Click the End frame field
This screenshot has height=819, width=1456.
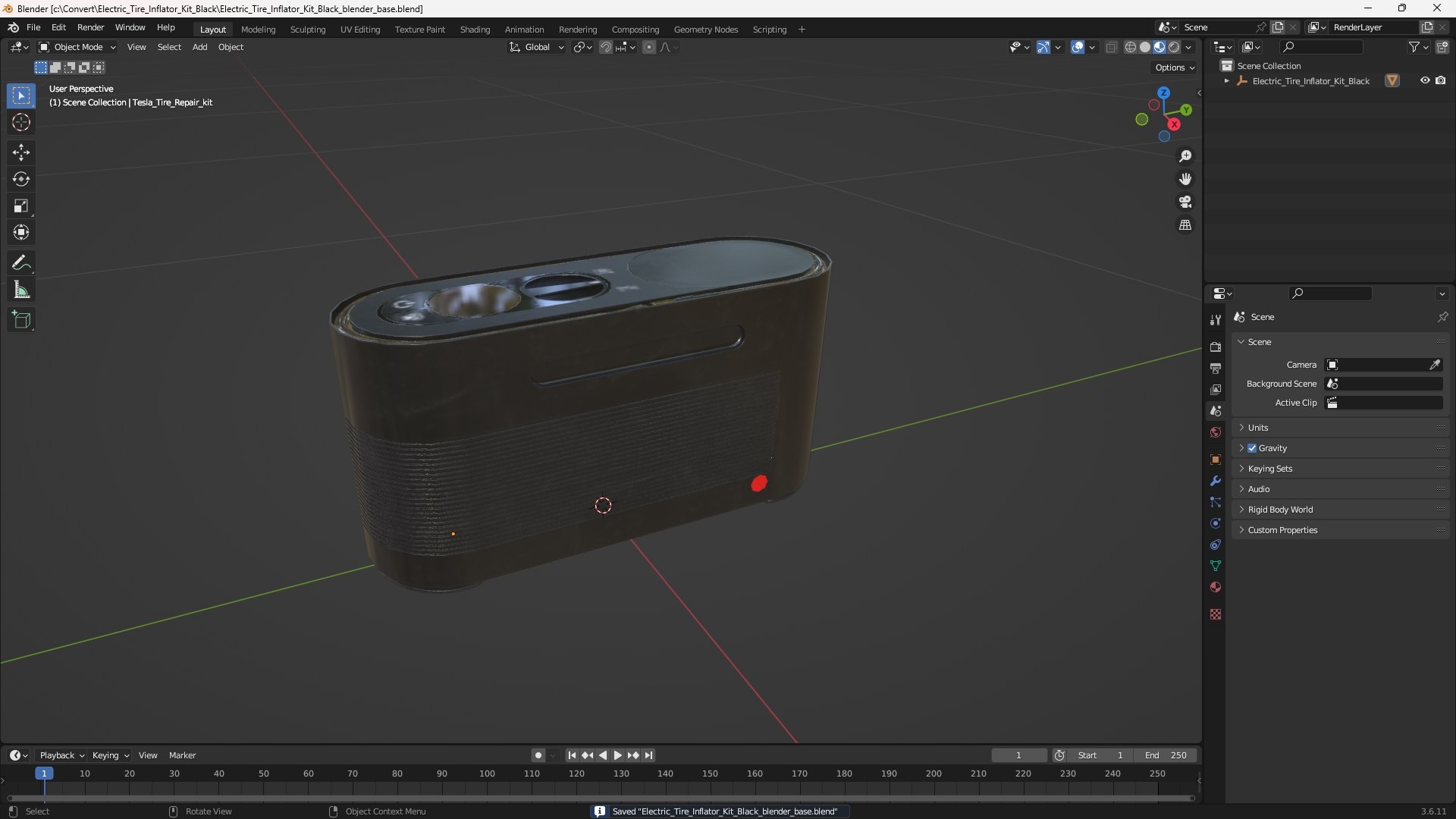1166,755
